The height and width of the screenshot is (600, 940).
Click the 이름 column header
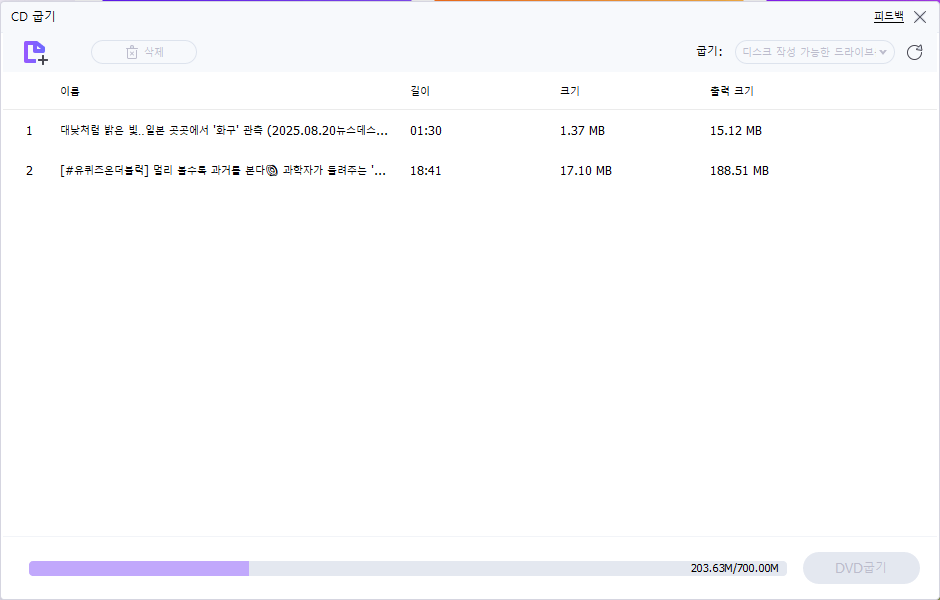tap(70, 90)
